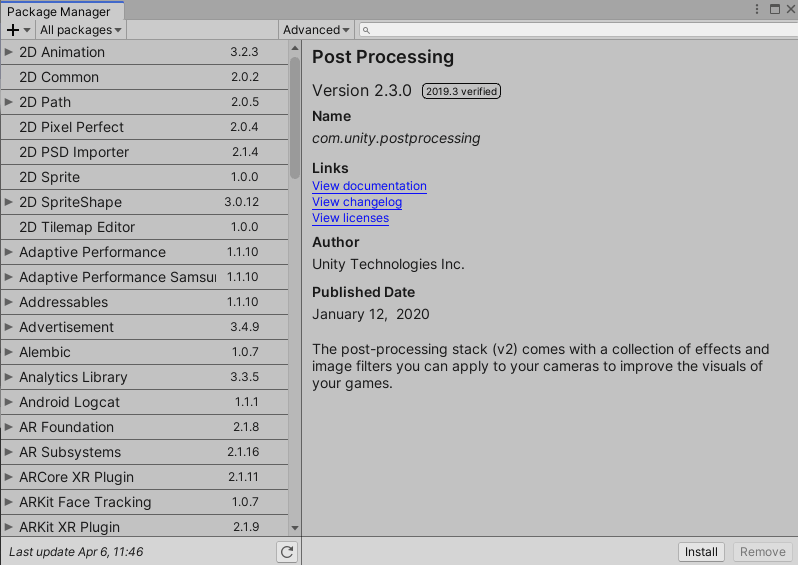Screen dimensions: 798x565
Task: Expand the 2D Animation package versions
Action: pyautogui.click(x=8, y=52)
